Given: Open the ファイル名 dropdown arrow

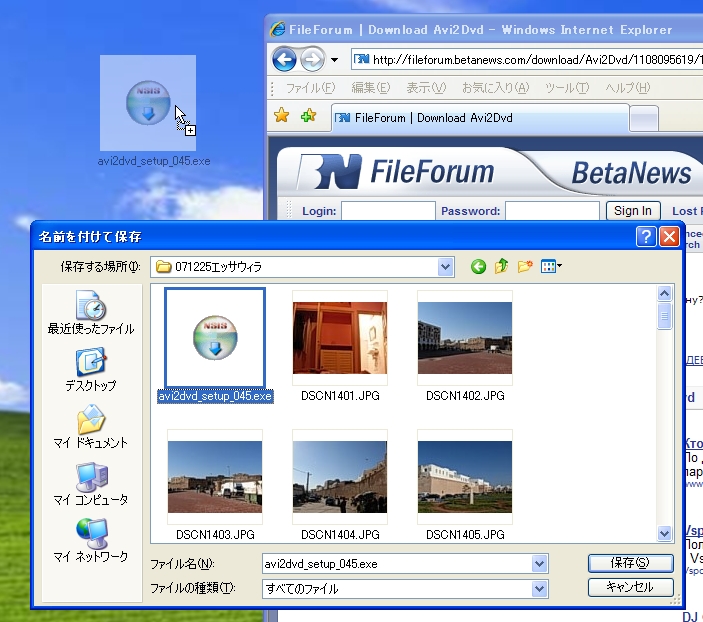Looking at the screenshot, I should tap(539, 564).
